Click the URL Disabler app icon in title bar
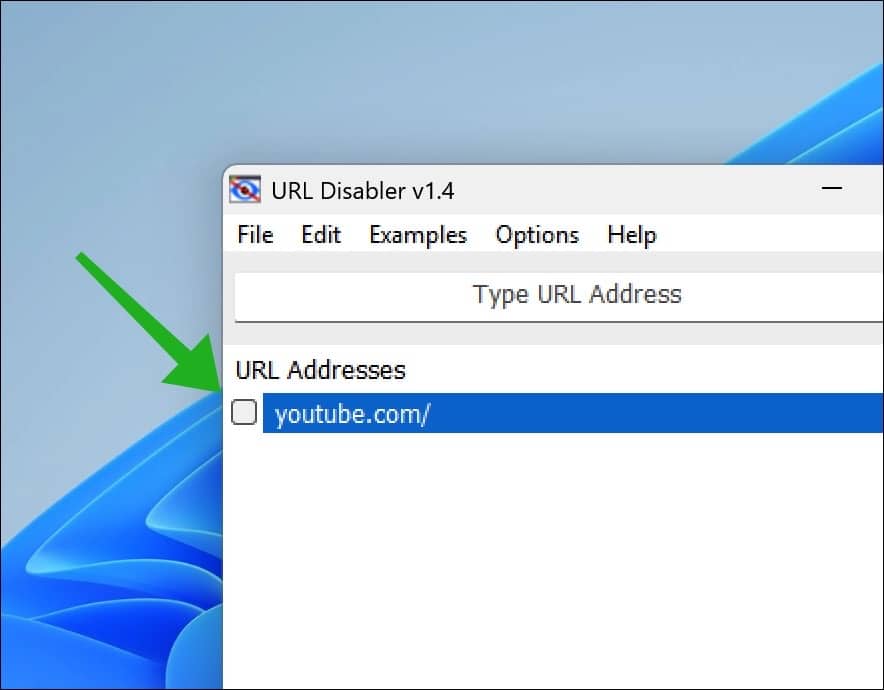 [245, 190]
